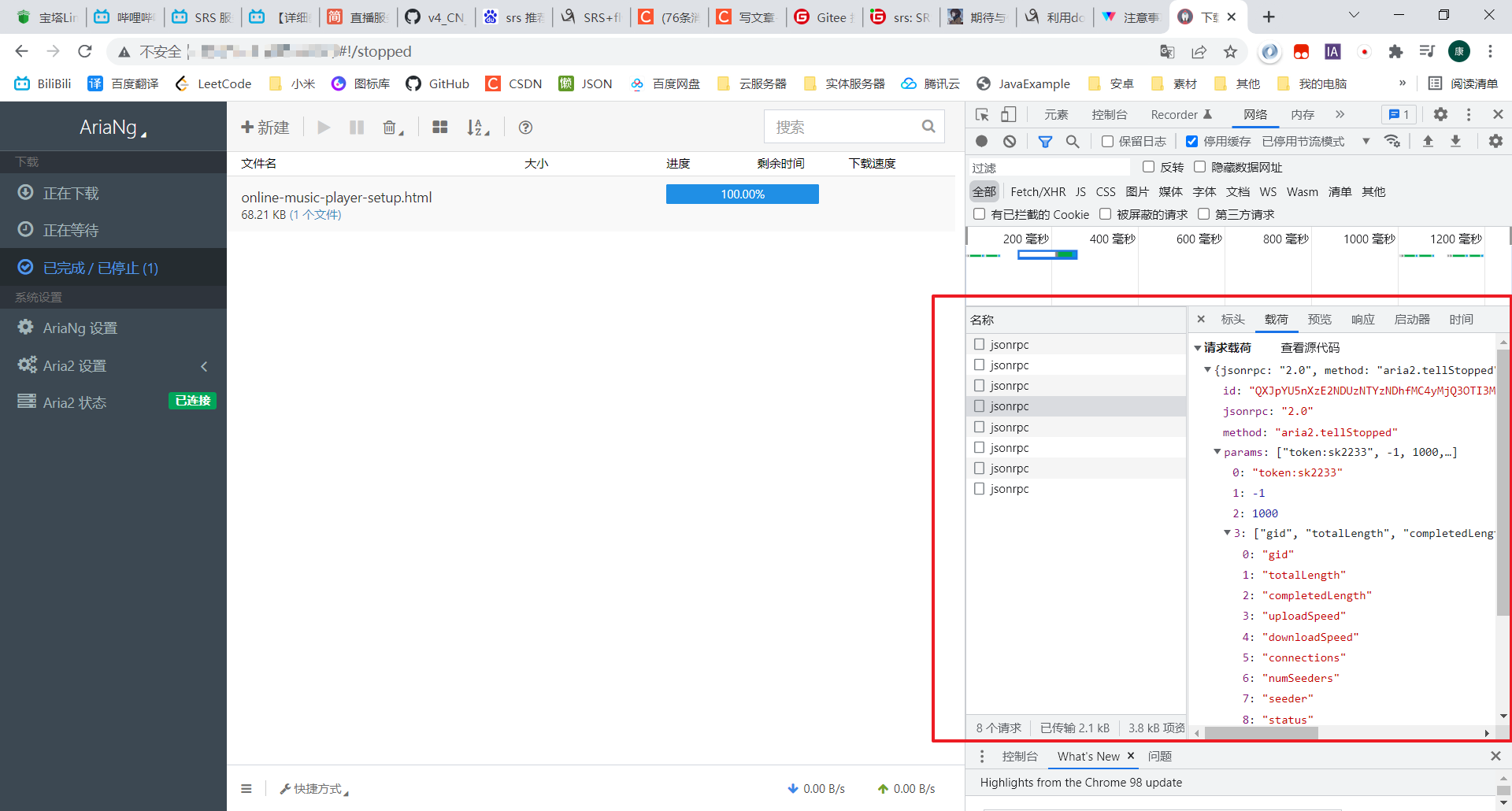Clear the network log with the block icon

(1010, 141)
